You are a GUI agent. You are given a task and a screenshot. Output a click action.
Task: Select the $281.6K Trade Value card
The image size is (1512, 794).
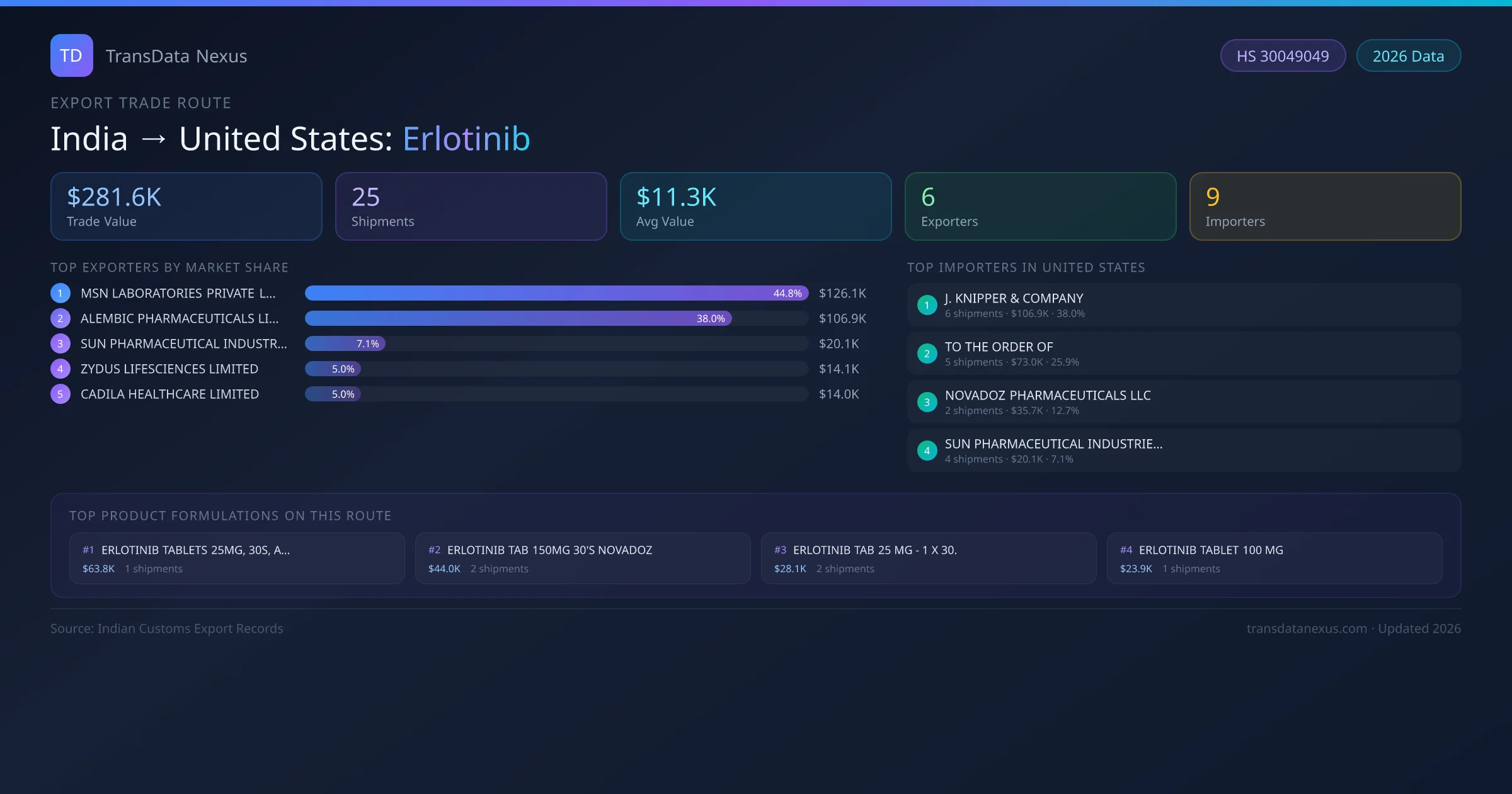pos(186,207)
